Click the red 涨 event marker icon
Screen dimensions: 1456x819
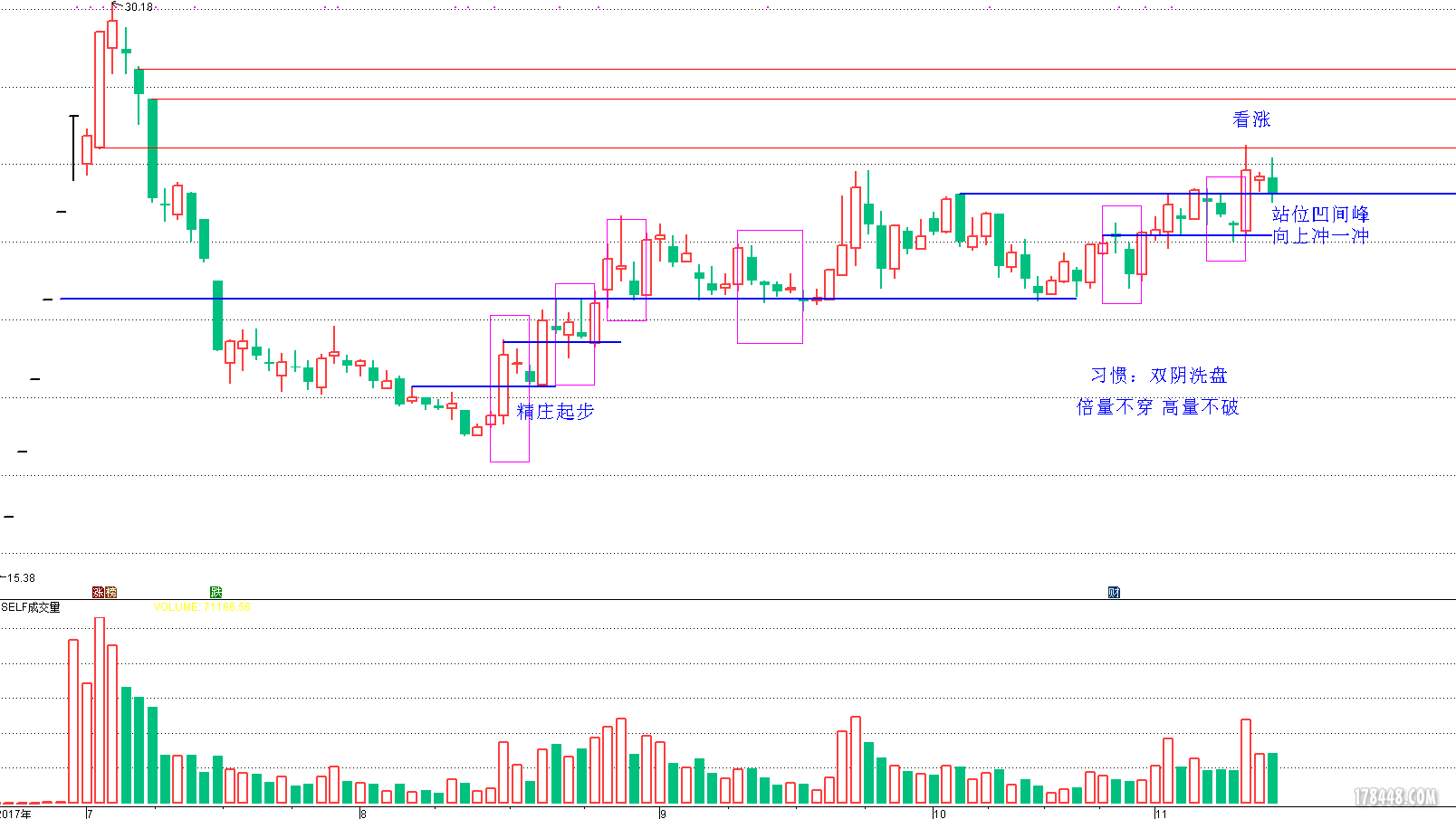pyautogui.click(x=99, y=592)
